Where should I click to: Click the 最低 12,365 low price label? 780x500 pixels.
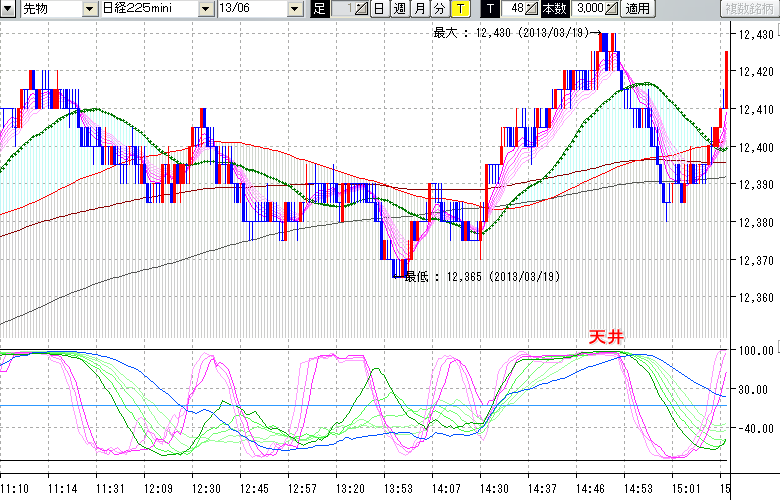coord(480,277)
